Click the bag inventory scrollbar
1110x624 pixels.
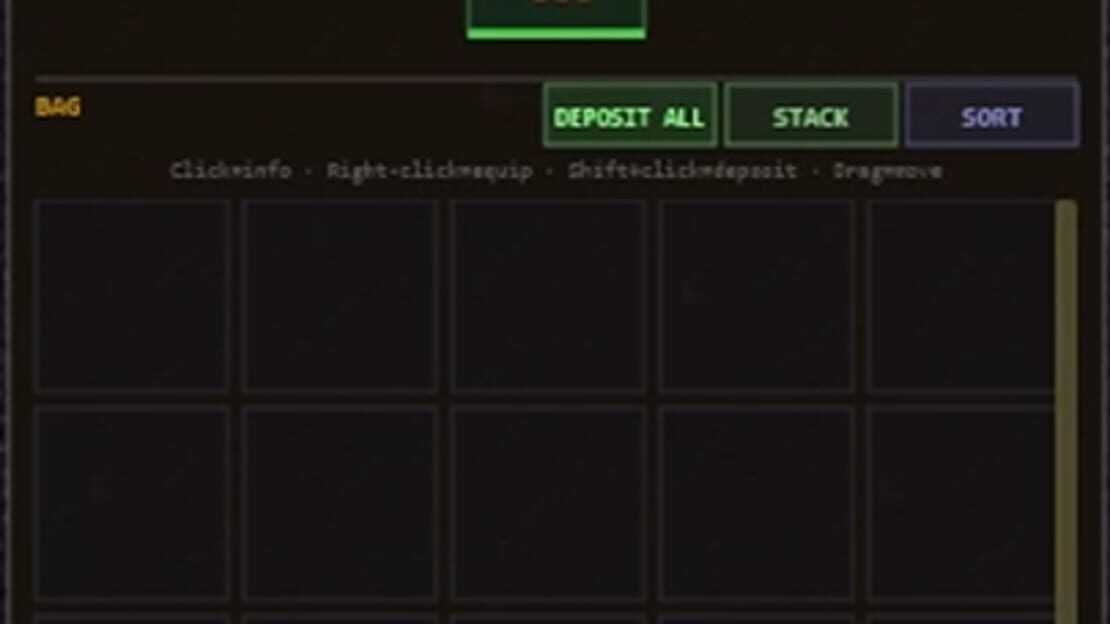(x=1066, y=412)
